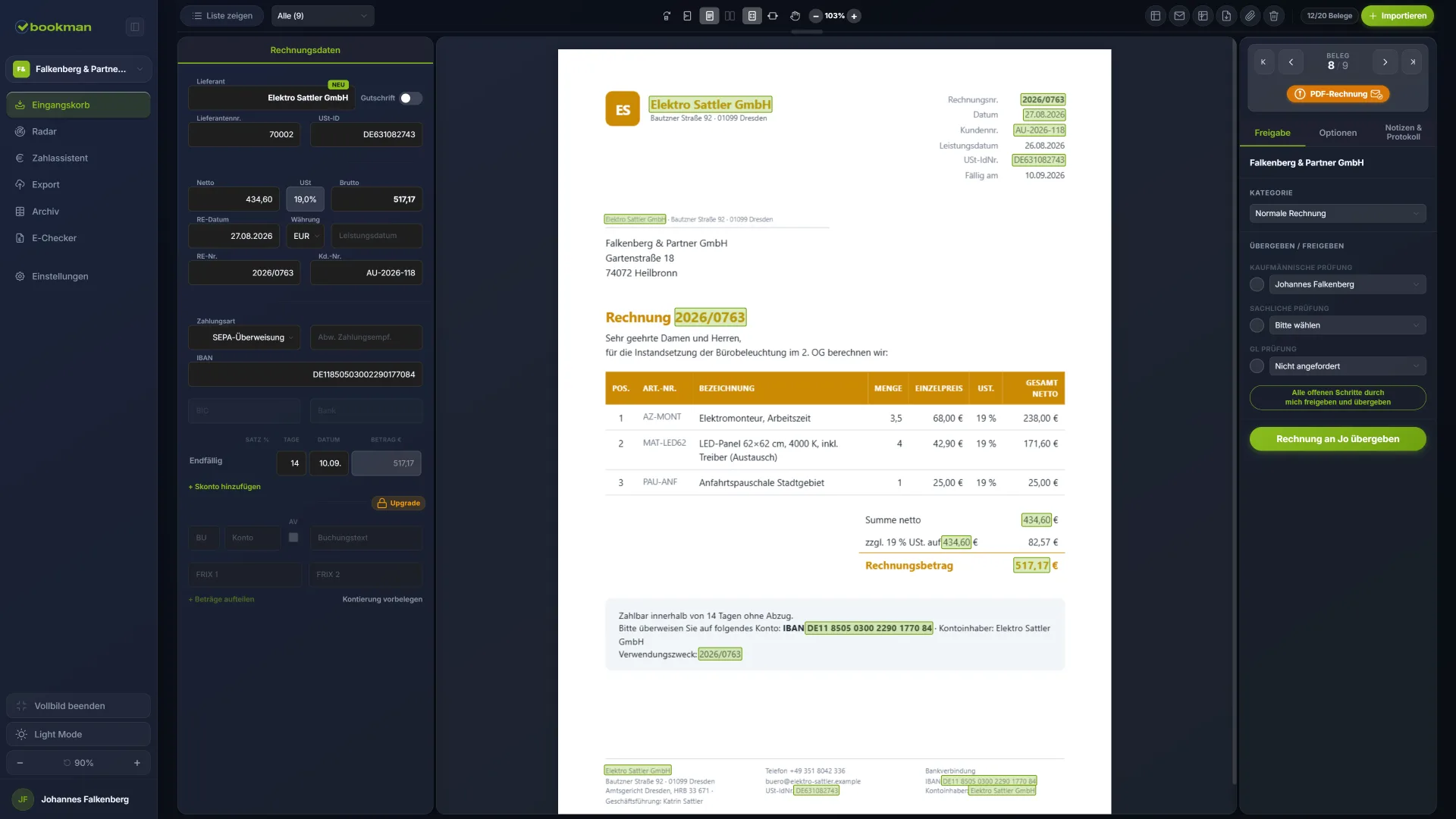Click the rotate document icon in toolbar
1456x819 pixels.
[667, 16]
